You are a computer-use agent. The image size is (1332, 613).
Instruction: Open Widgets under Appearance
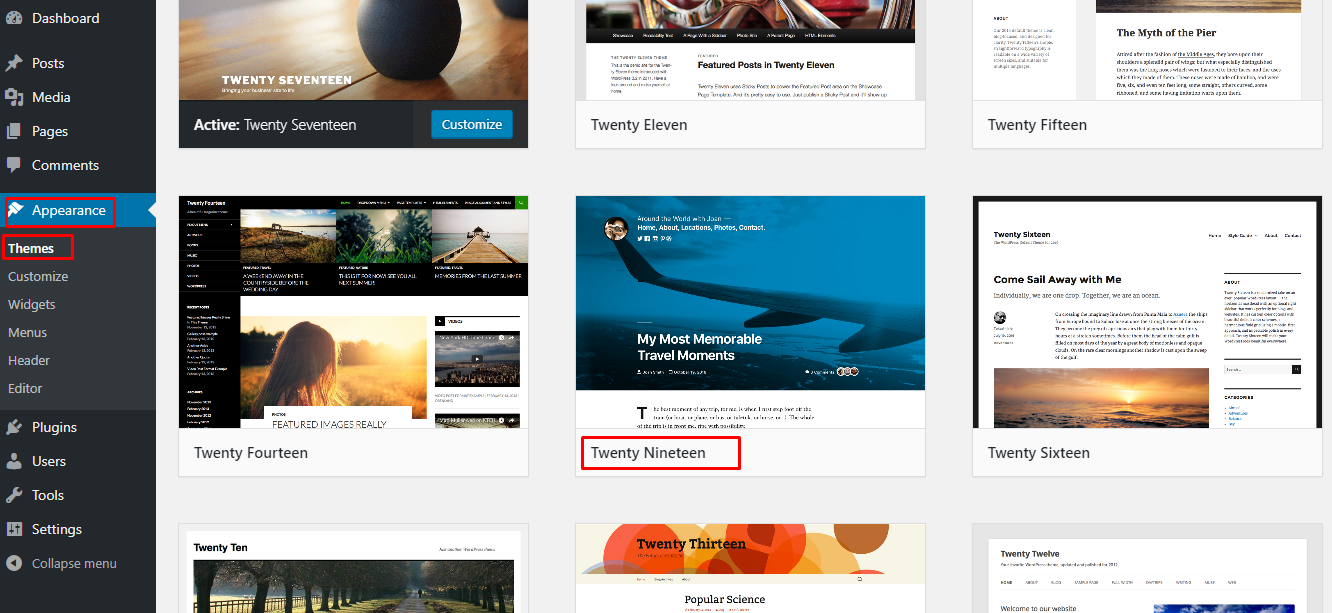coord(32,304)
